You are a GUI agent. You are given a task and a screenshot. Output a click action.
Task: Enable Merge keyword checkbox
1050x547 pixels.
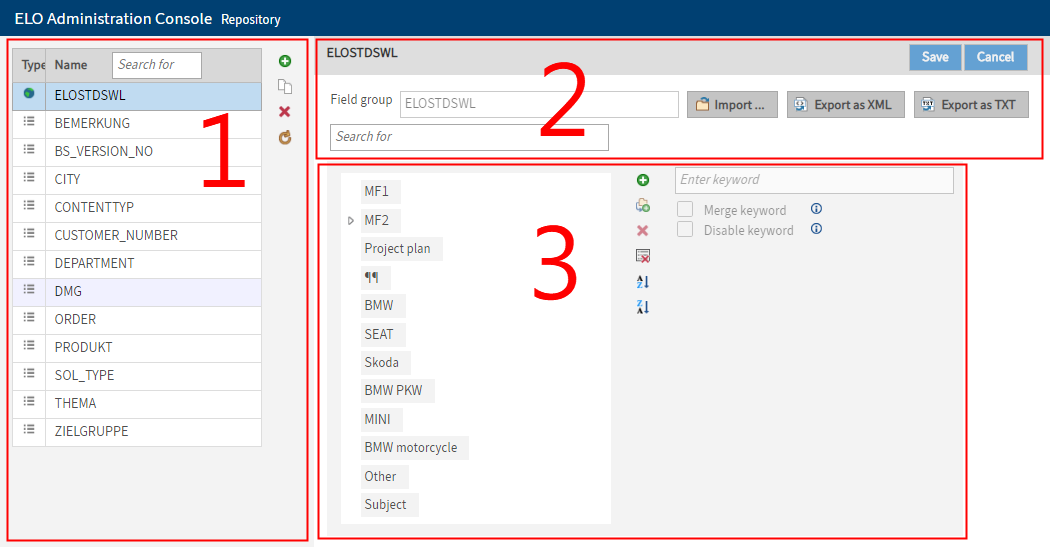(685, 210)
